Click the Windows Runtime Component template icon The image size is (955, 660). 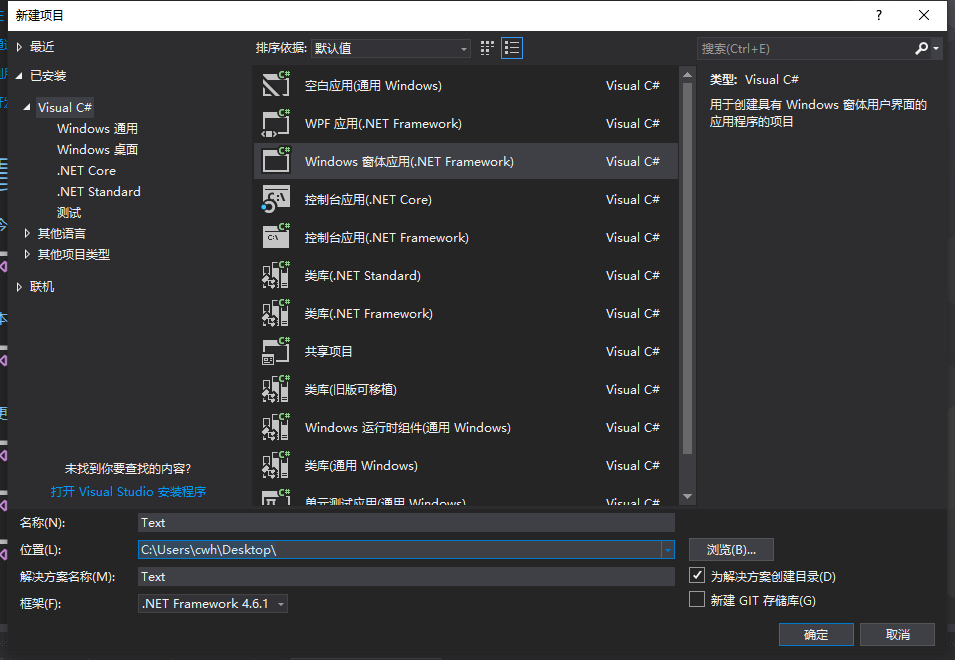(276, 427)
